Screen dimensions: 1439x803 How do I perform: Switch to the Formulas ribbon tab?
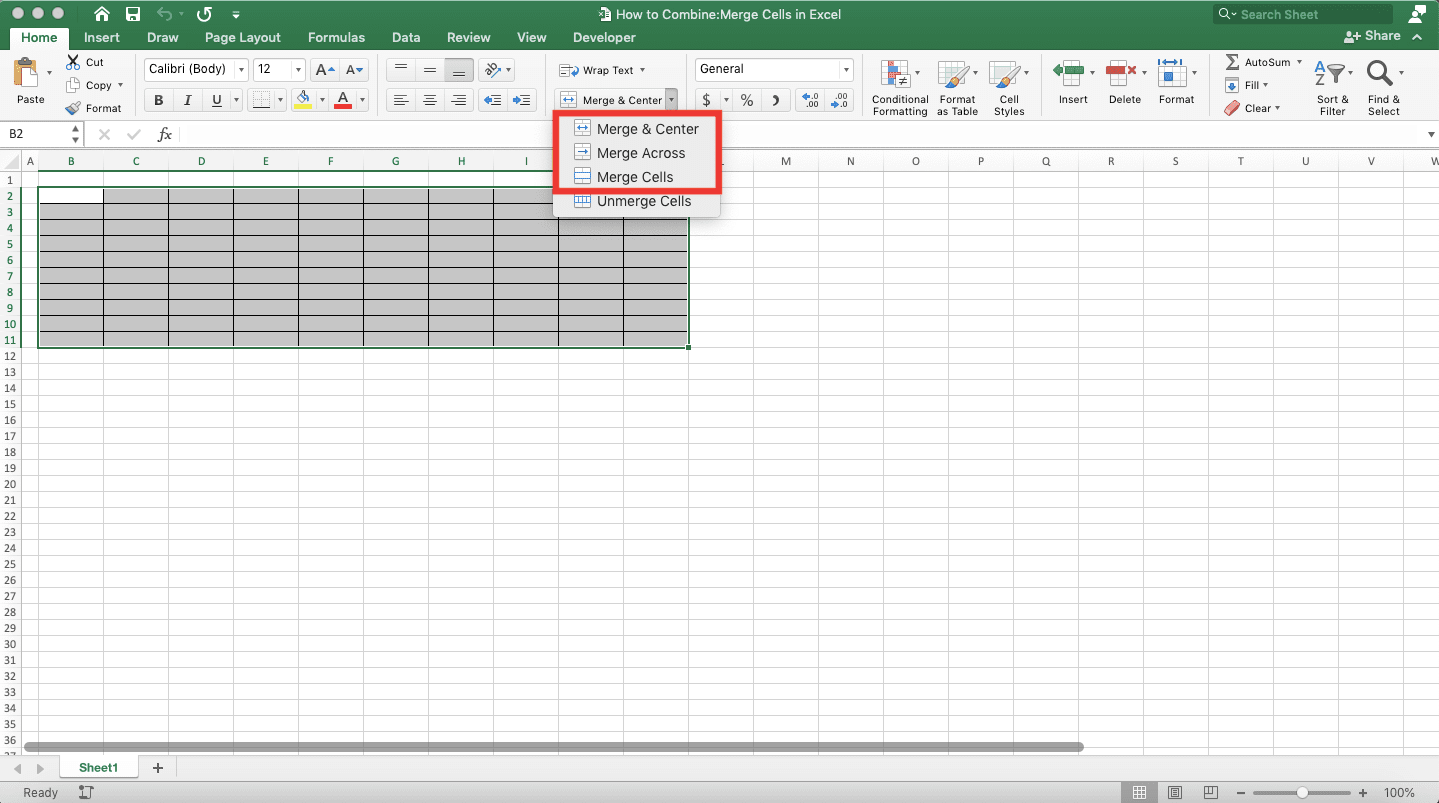coord(335,37)
